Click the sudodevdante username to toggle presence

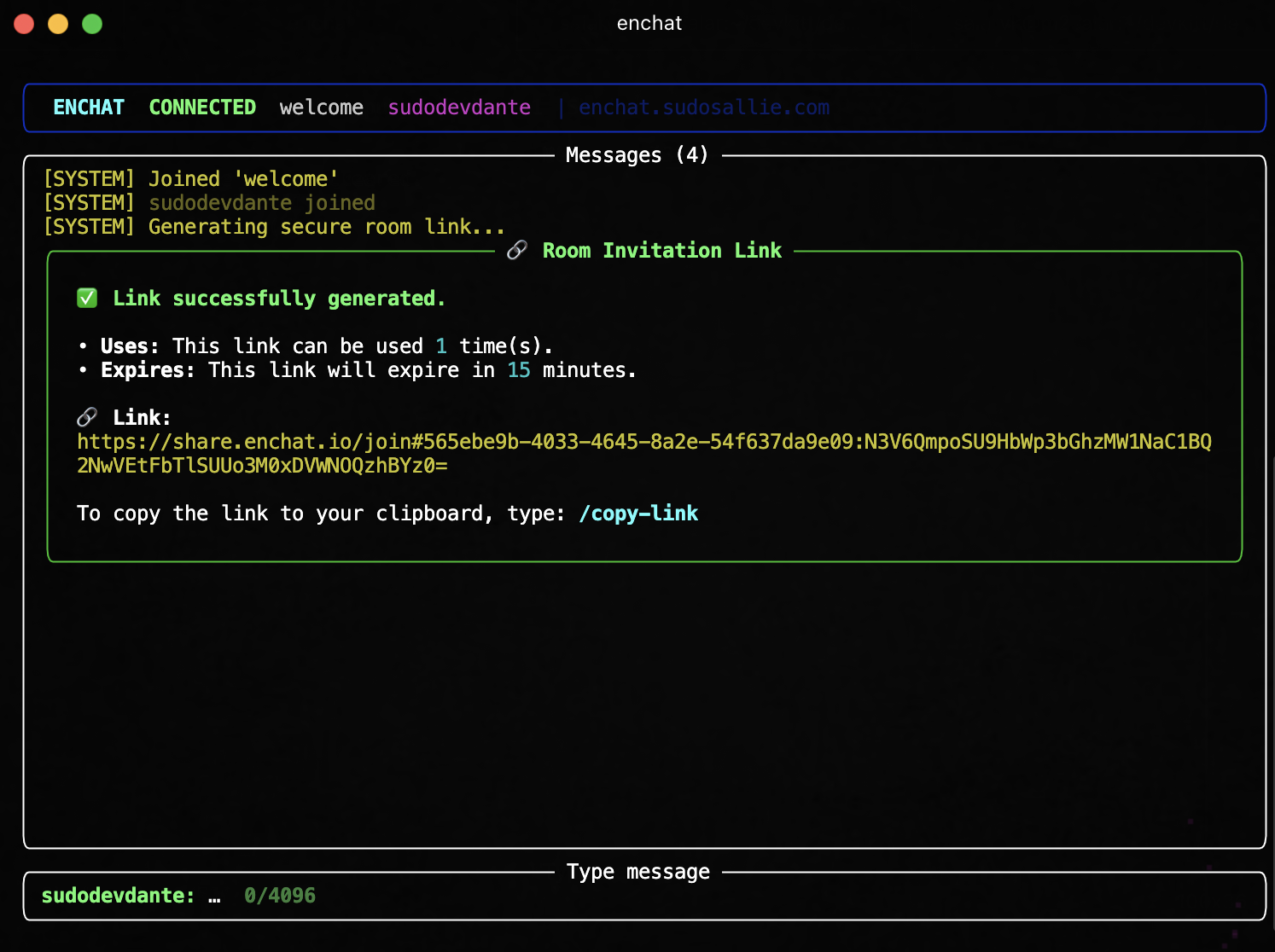pyautogui.click(x=458, y=107)
